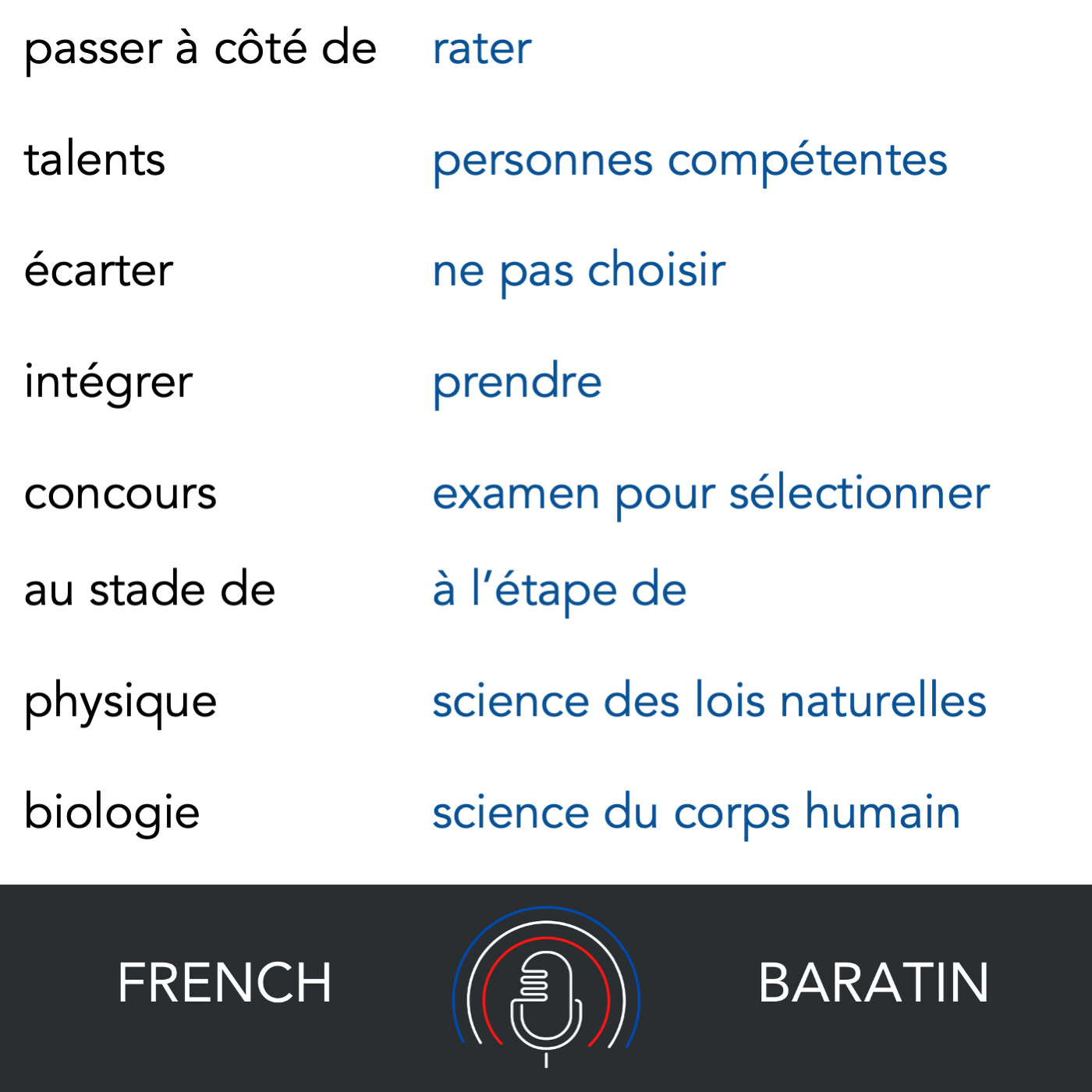This screenshot has width=1092, height=1092.
Task: Select the term "passer à côté de"
Action: (200, 49)
